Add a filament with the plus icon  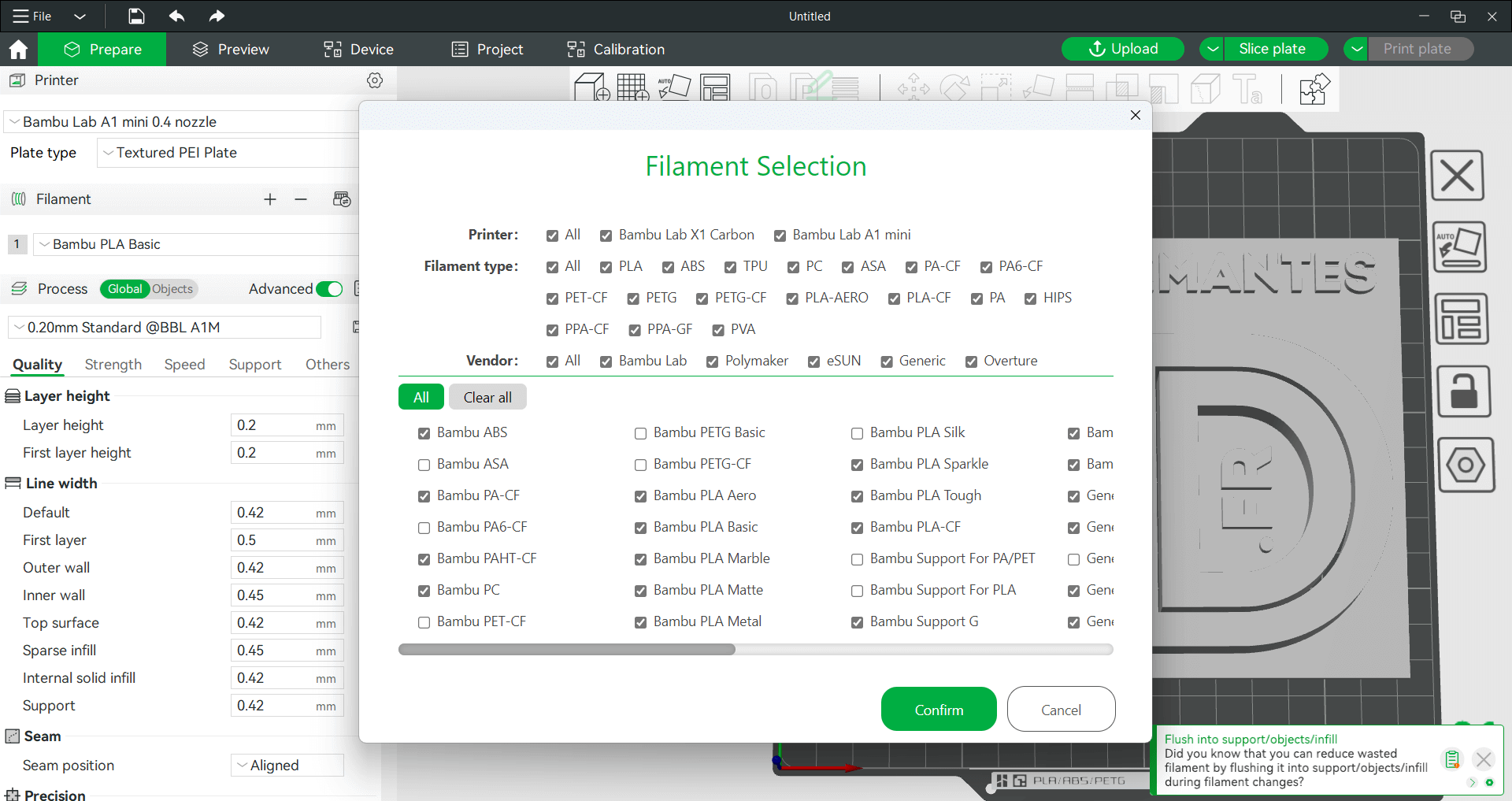coord(270,199)
